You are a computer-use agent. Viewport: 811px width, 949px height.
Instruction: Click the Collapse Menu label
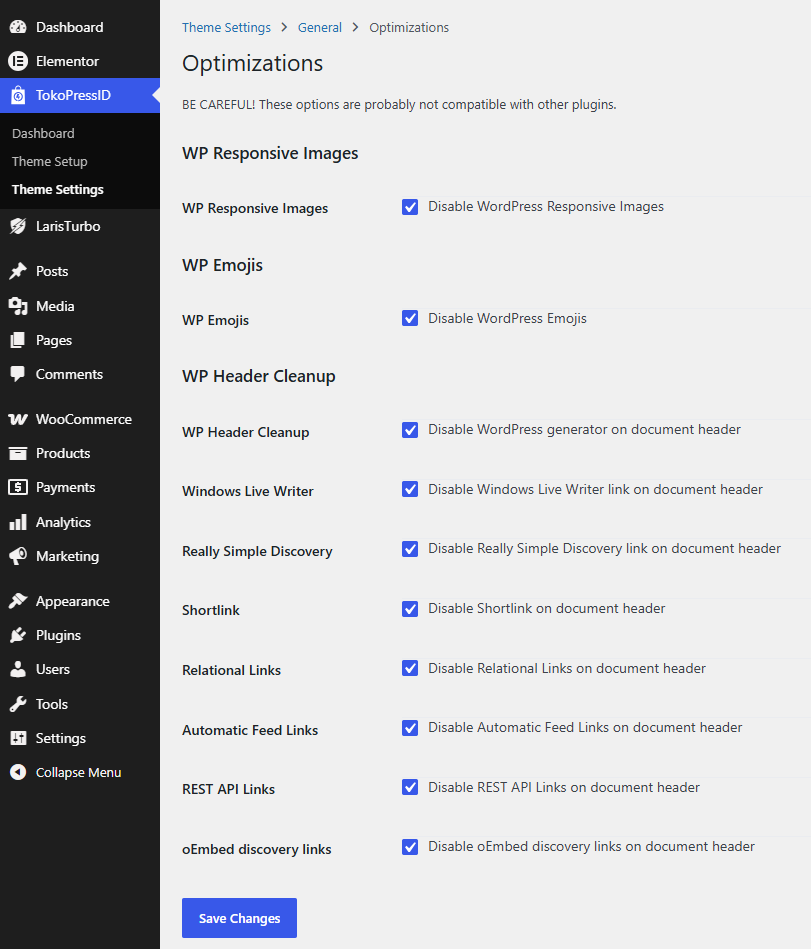pos(78,772)
